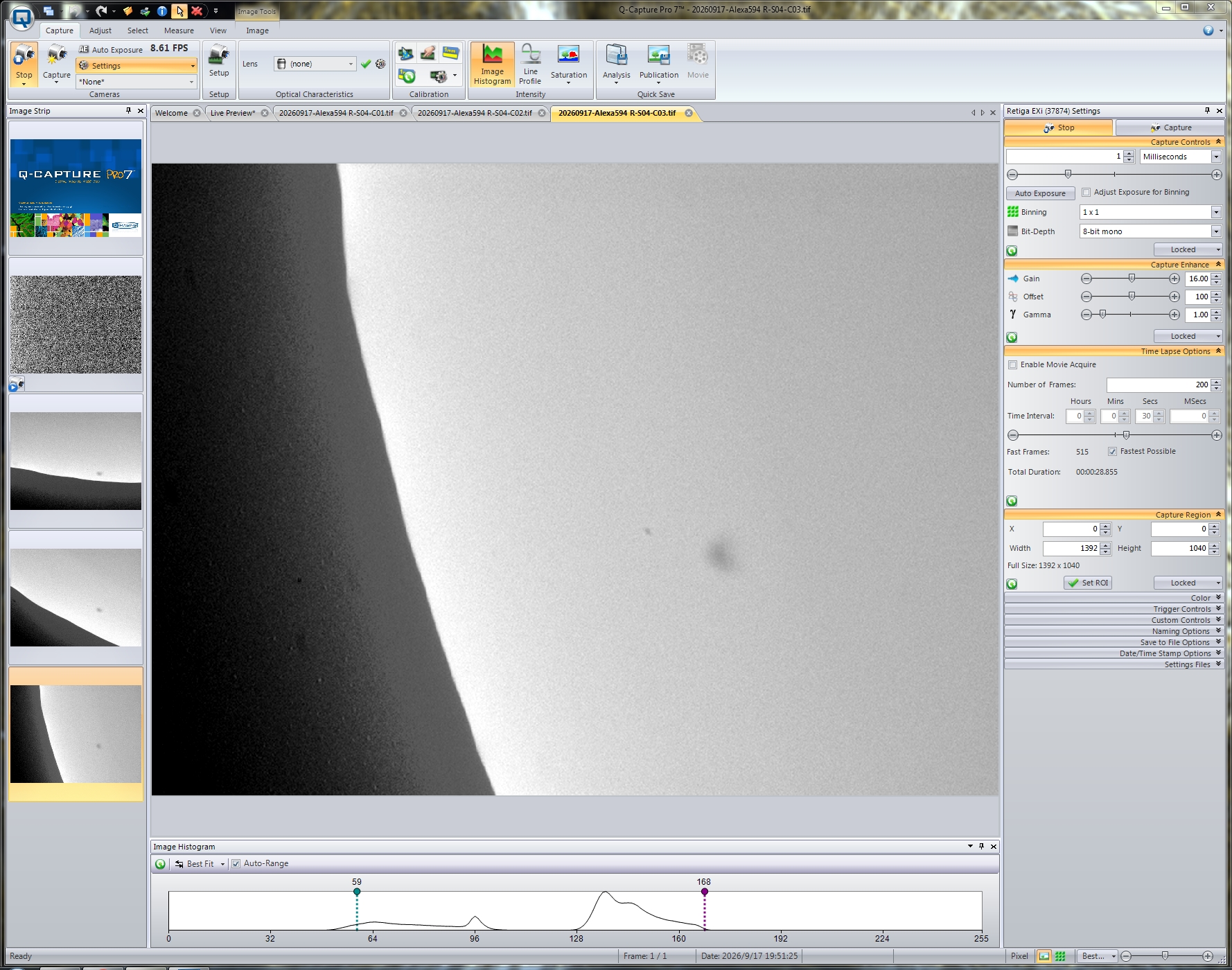This screenshot has height=970, width=1232.
Task: Click histogram upper marker at 168
Action: pyautogui.click(x=704, y=892)
